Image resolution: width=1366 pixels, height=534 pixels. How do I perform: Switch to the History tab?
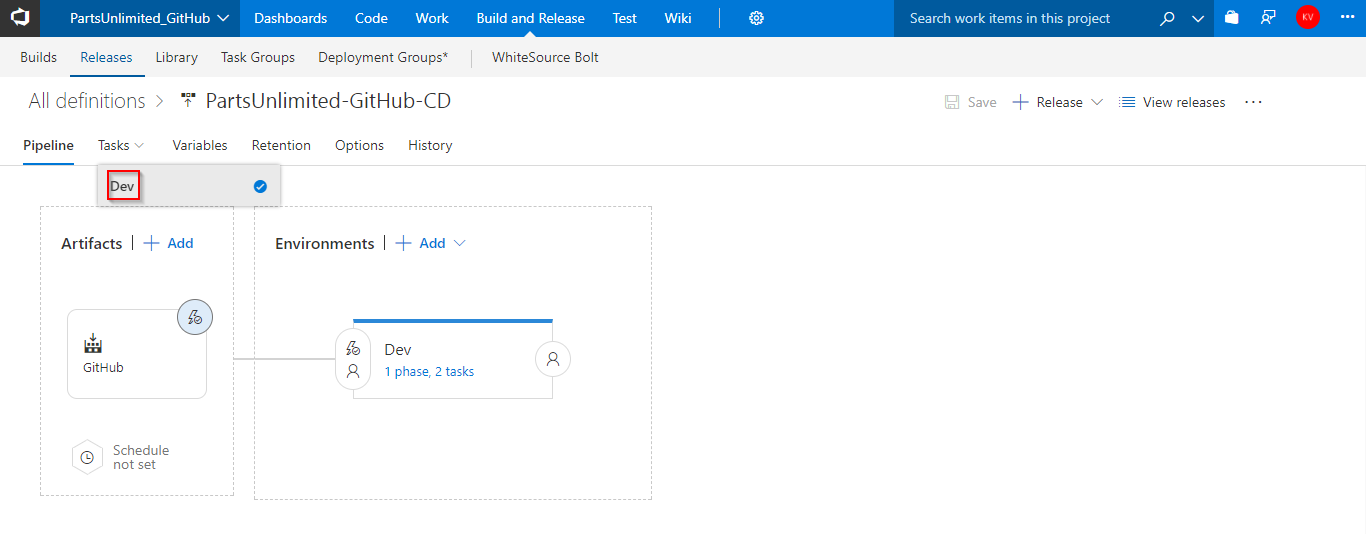tap(430, 145)
